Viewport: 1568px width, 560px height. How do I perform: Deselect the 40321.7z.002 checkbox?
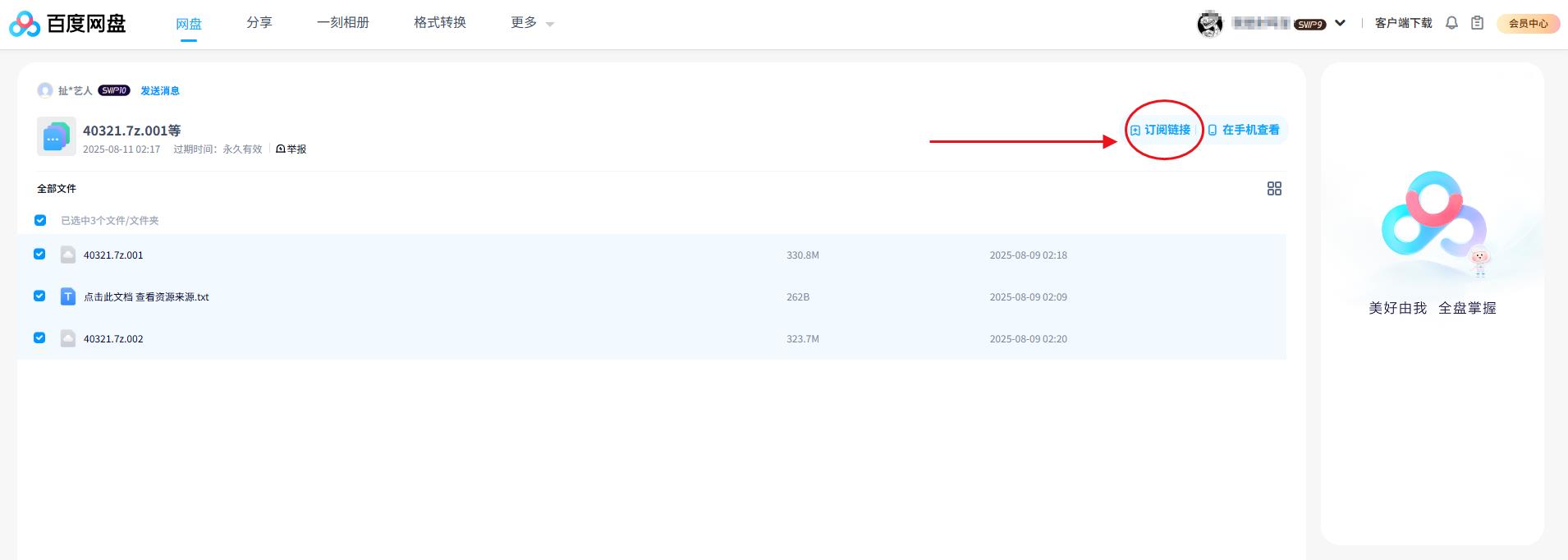(x=39, y=338)
